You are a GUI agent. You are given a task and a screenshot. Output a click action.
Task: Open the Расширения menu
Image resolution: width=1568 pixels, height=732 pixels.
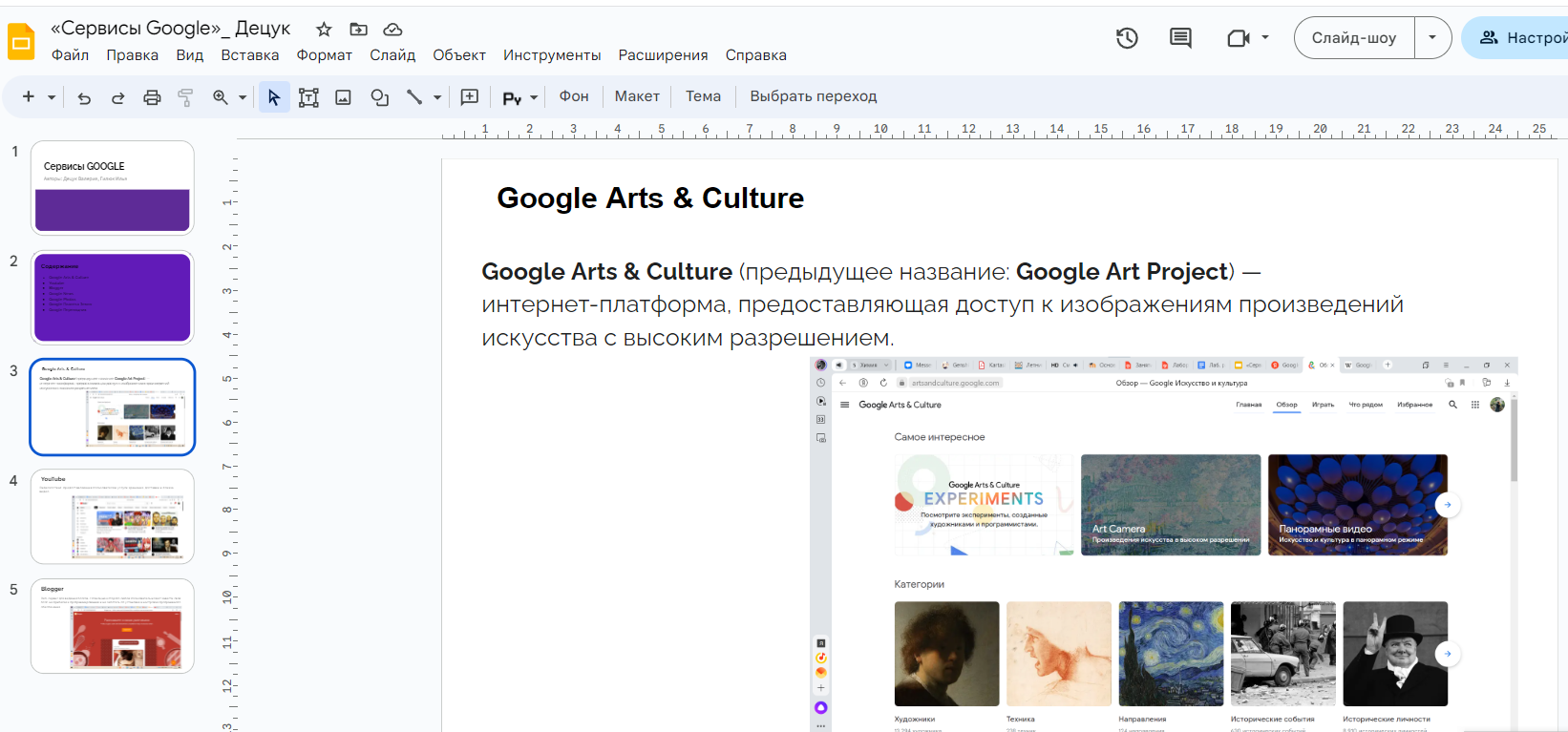[x=663, y=55]
